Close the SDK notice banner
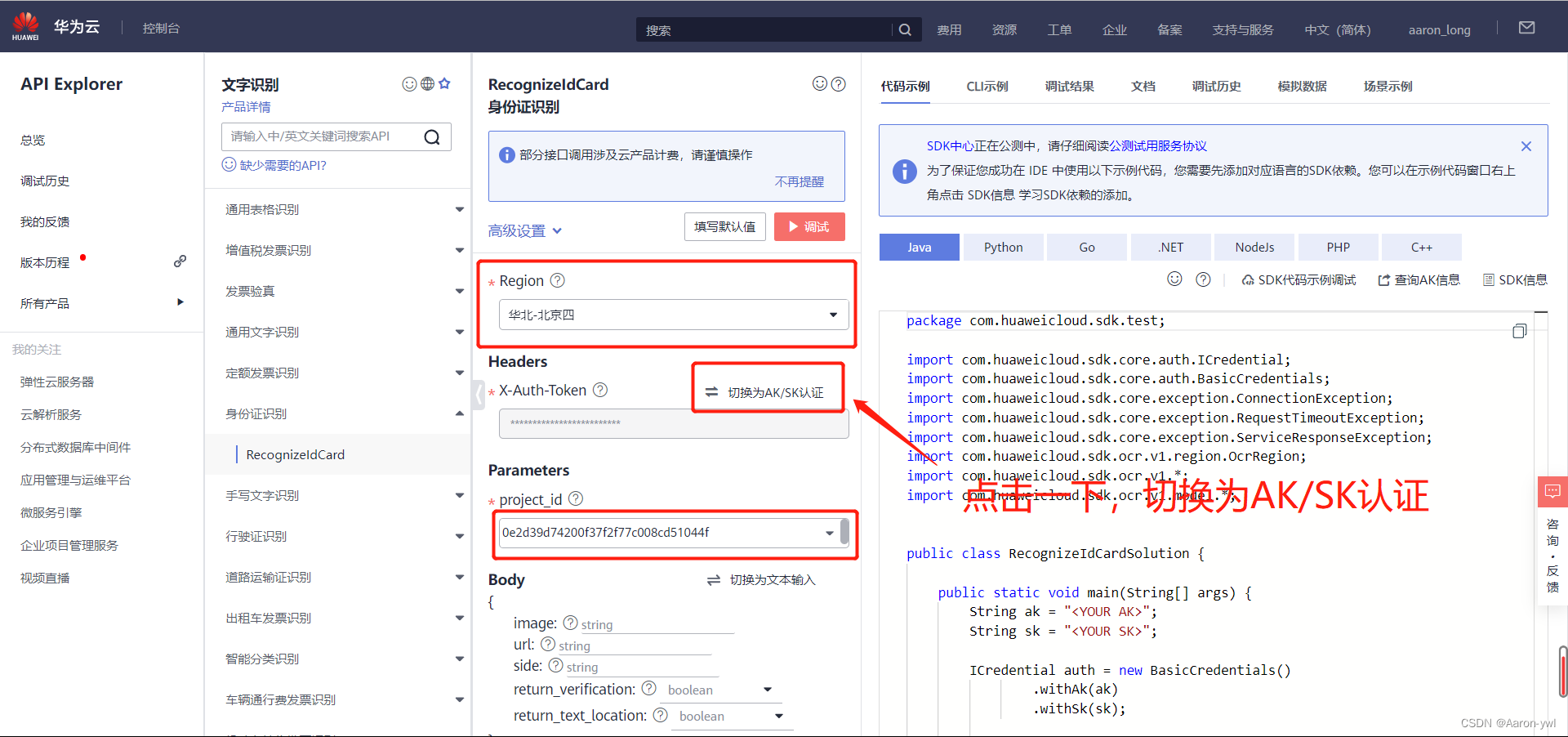Viewport: 1568px width, 737px height. click(1526, 146)
